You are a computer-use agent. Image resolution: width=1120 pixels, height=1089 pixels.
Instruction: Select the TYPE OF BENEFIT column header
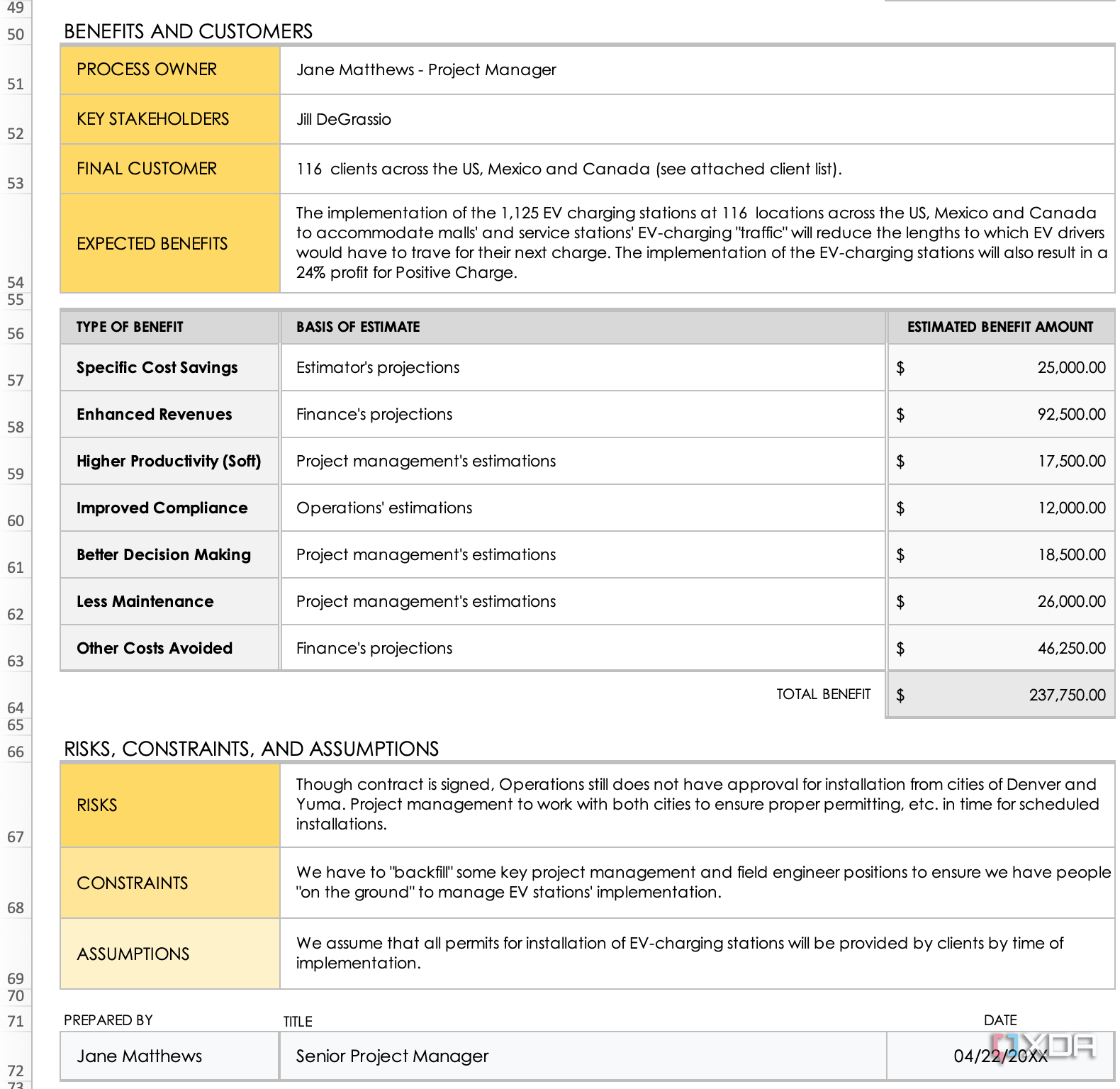169,327
